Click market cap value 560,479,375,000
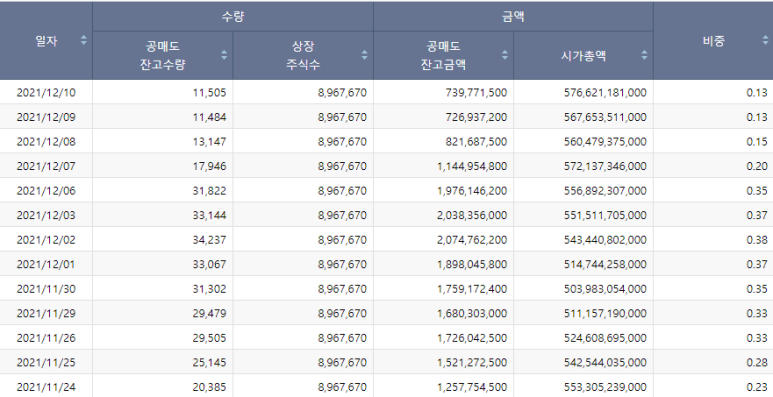773x397 pixels. pyautogui.click(x=605, y=142)
